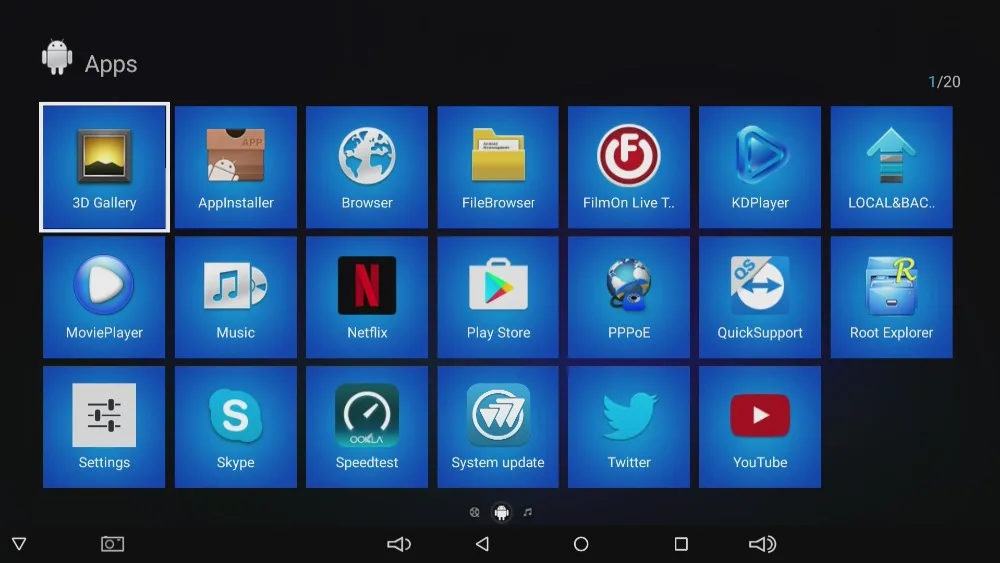The image size is (1000, 563).
Task: Click the Apps heading text
Action: [x=111, y=64]
